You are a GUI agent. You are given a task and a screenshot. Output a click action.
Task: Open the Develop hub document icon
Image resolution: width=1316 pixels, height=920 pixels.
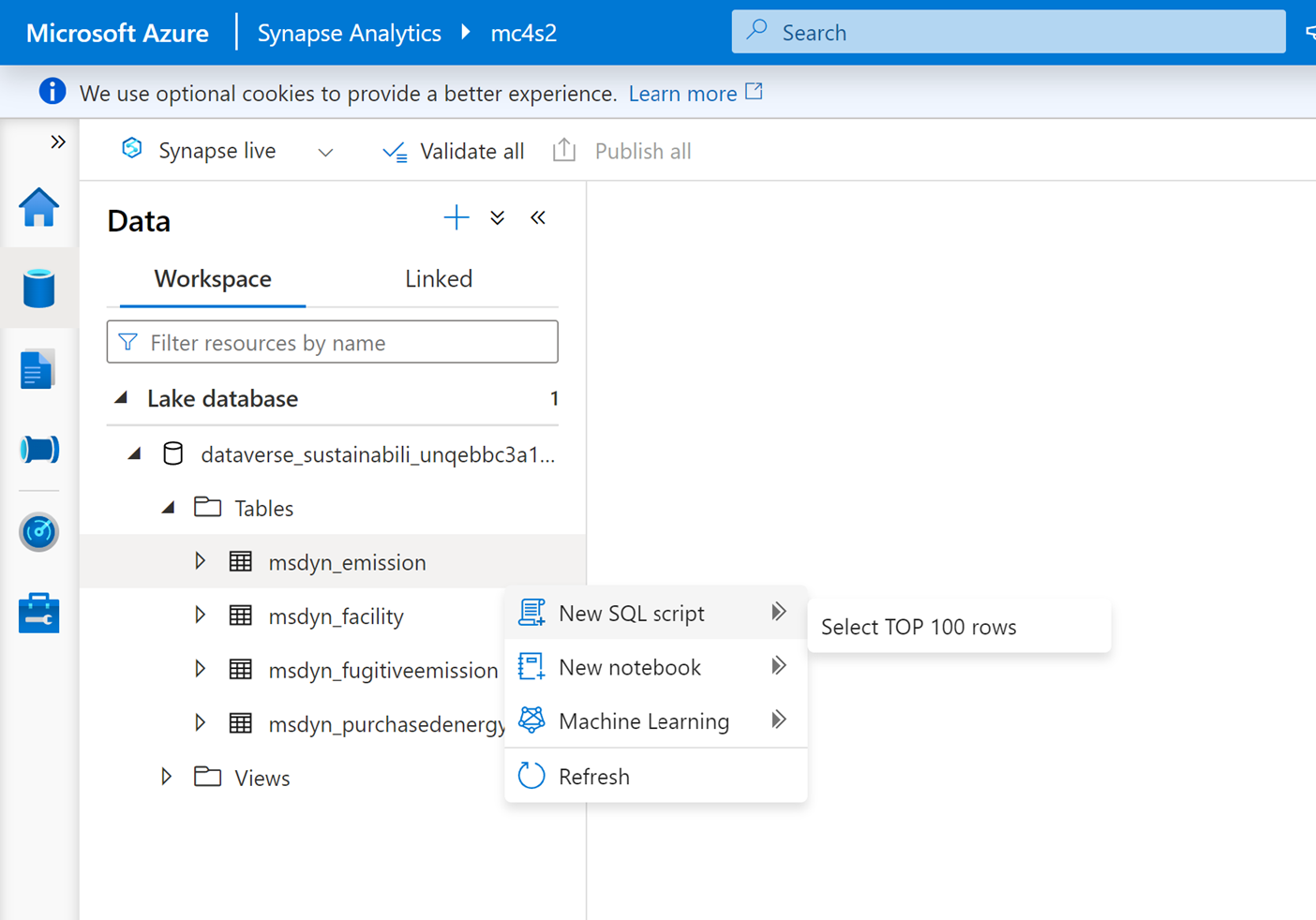click(x=37, y=369)
